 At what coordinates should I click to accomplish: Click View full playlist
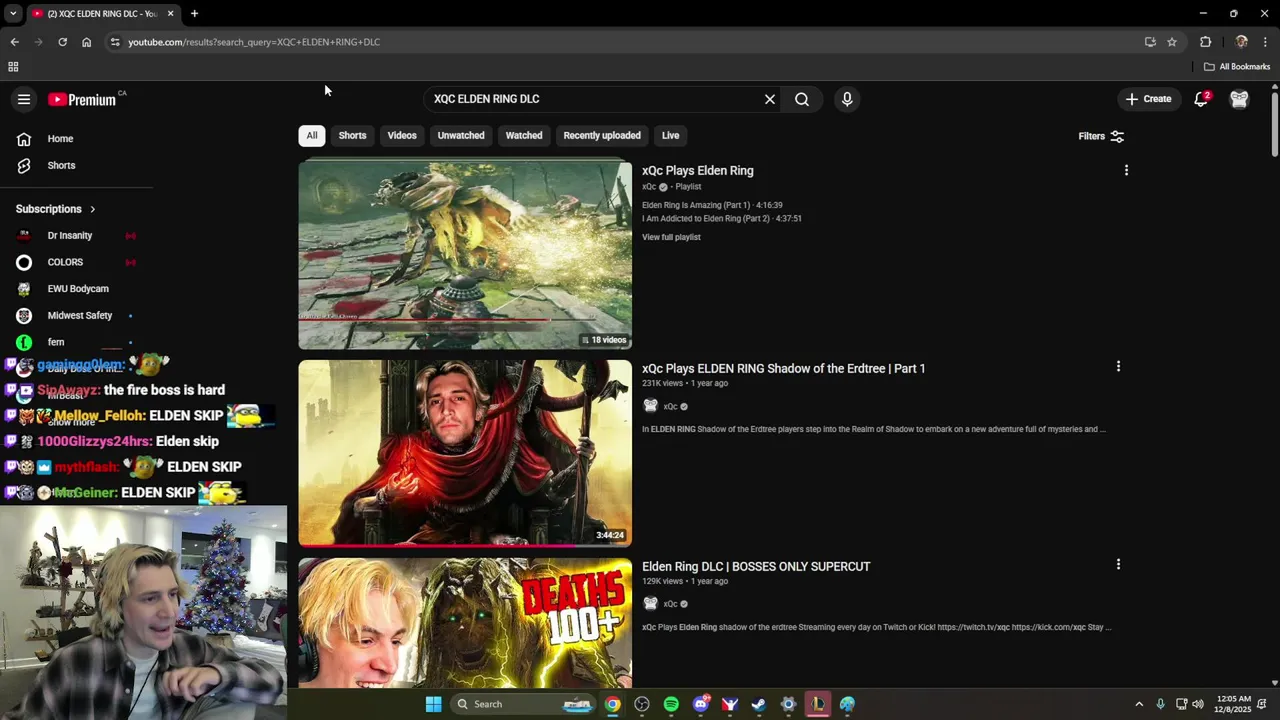click(x=671, y=237)
